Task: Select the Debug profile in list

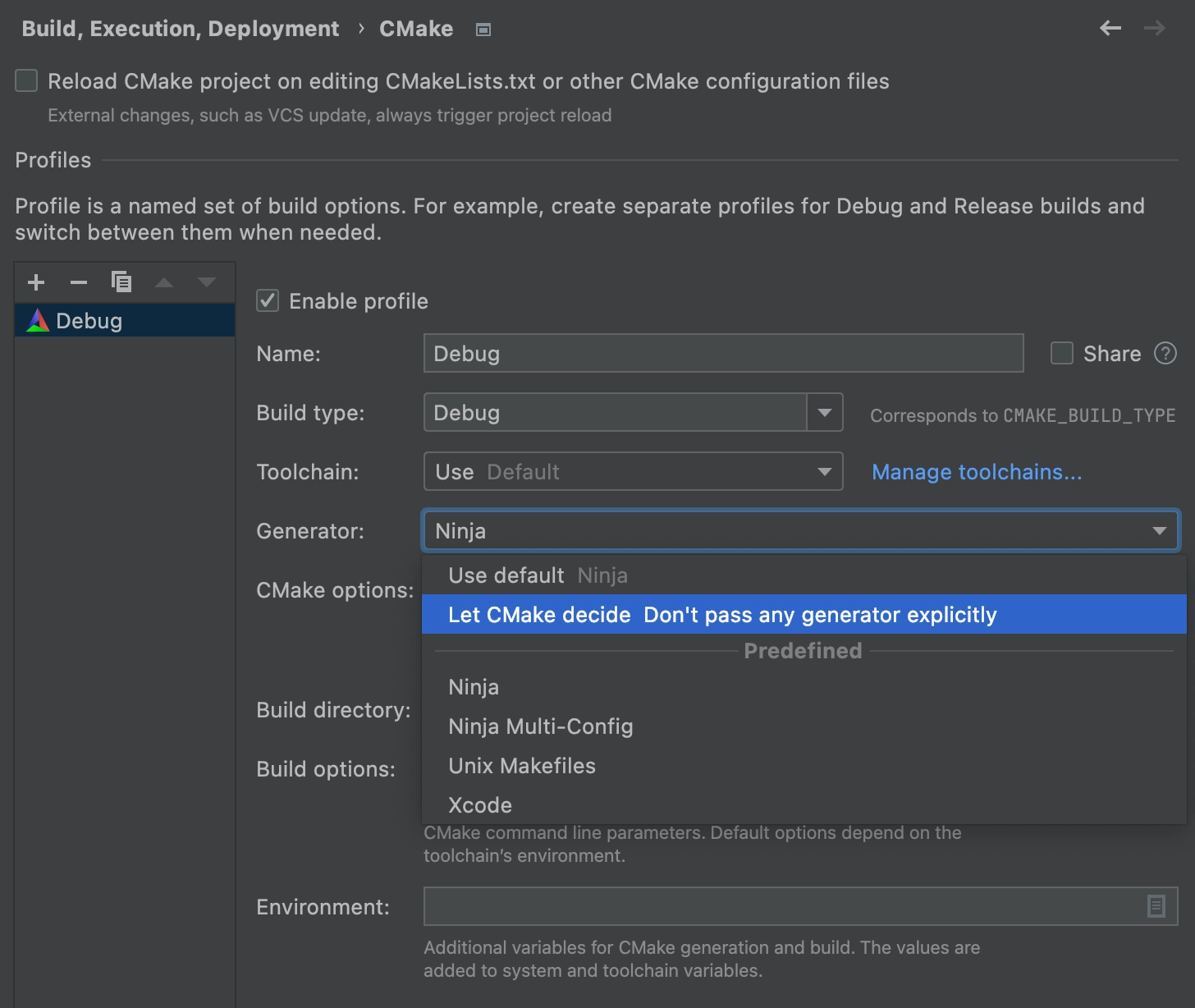Action: pos(125,320)
